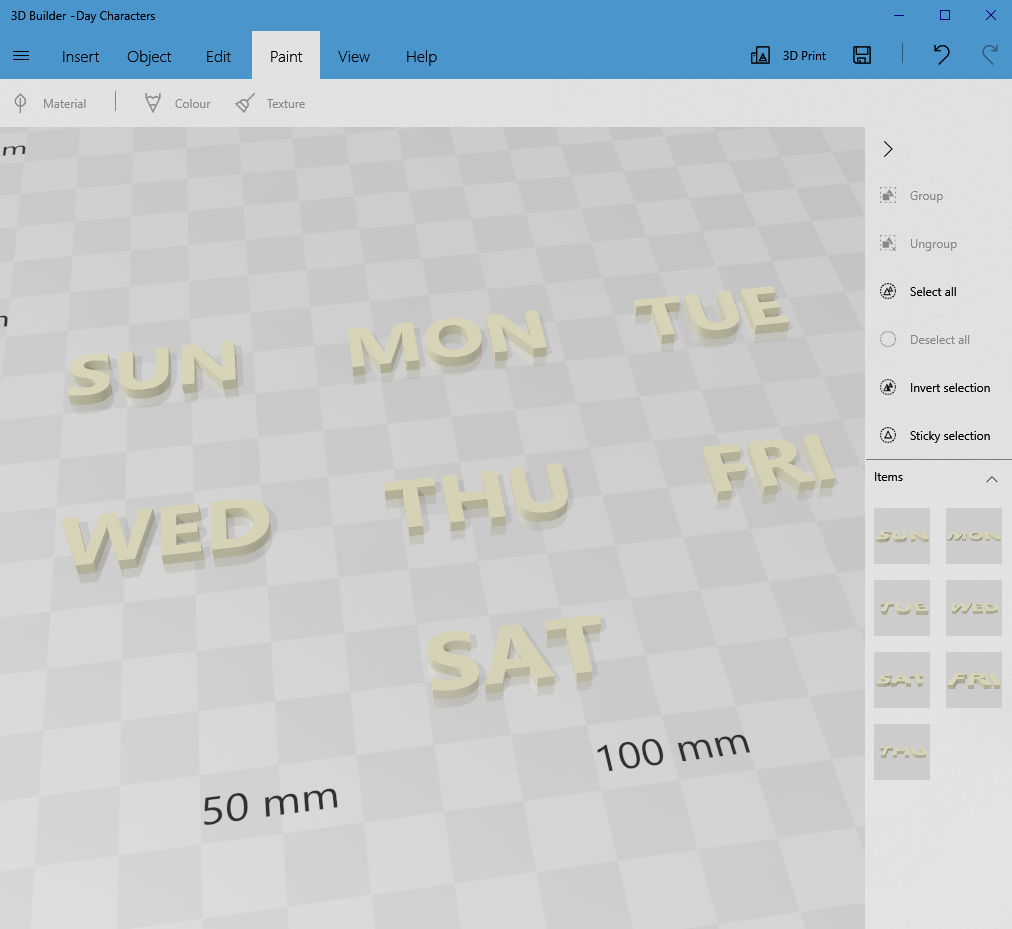
Task: Open the hamburger menu
Action: tap(21, 56)
